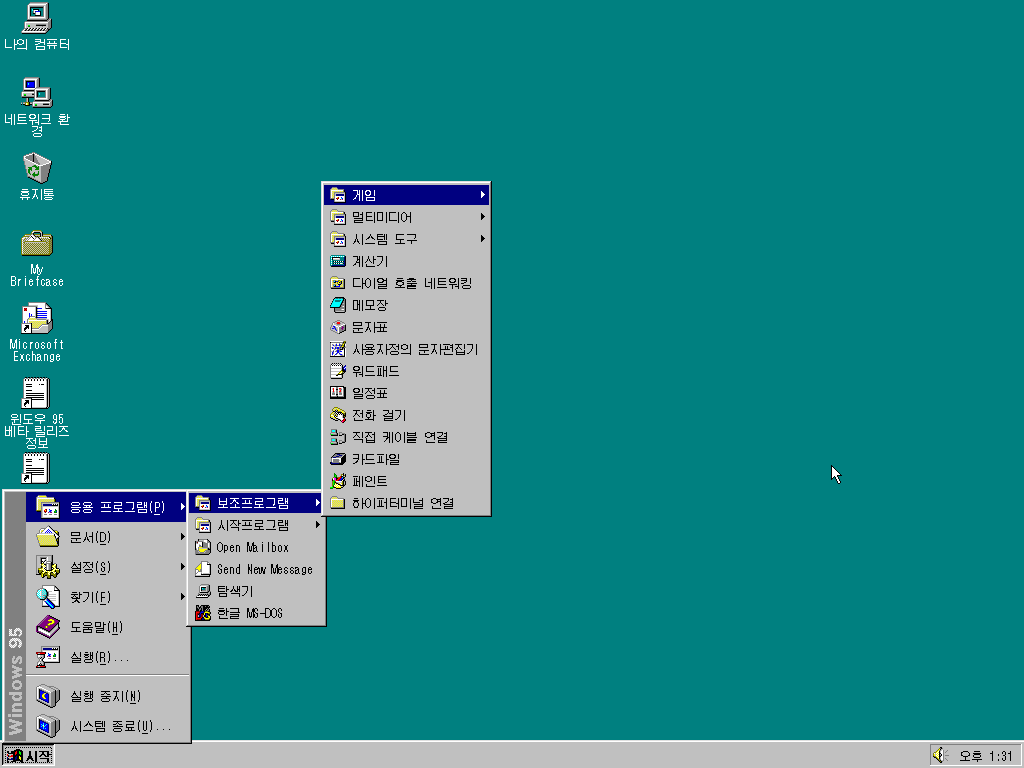Click the 시작 Start button
This screenshot has height=768, width=1024.
(28, 756)
